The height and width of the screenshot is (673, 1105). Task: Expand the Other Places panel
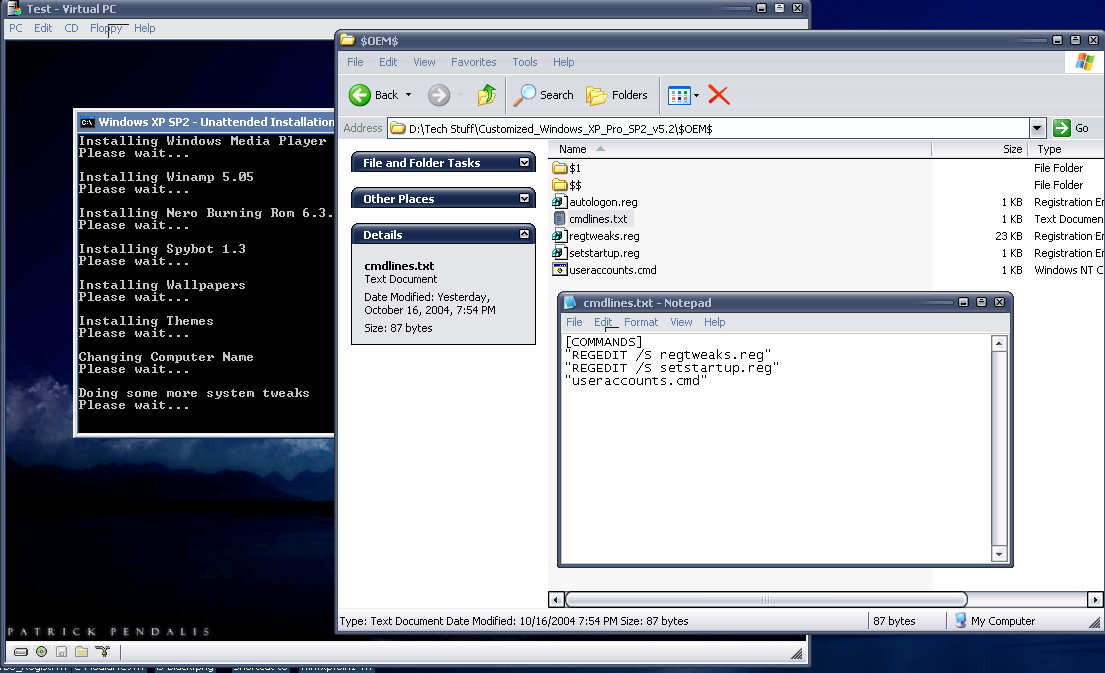click(x=524, y=198)
